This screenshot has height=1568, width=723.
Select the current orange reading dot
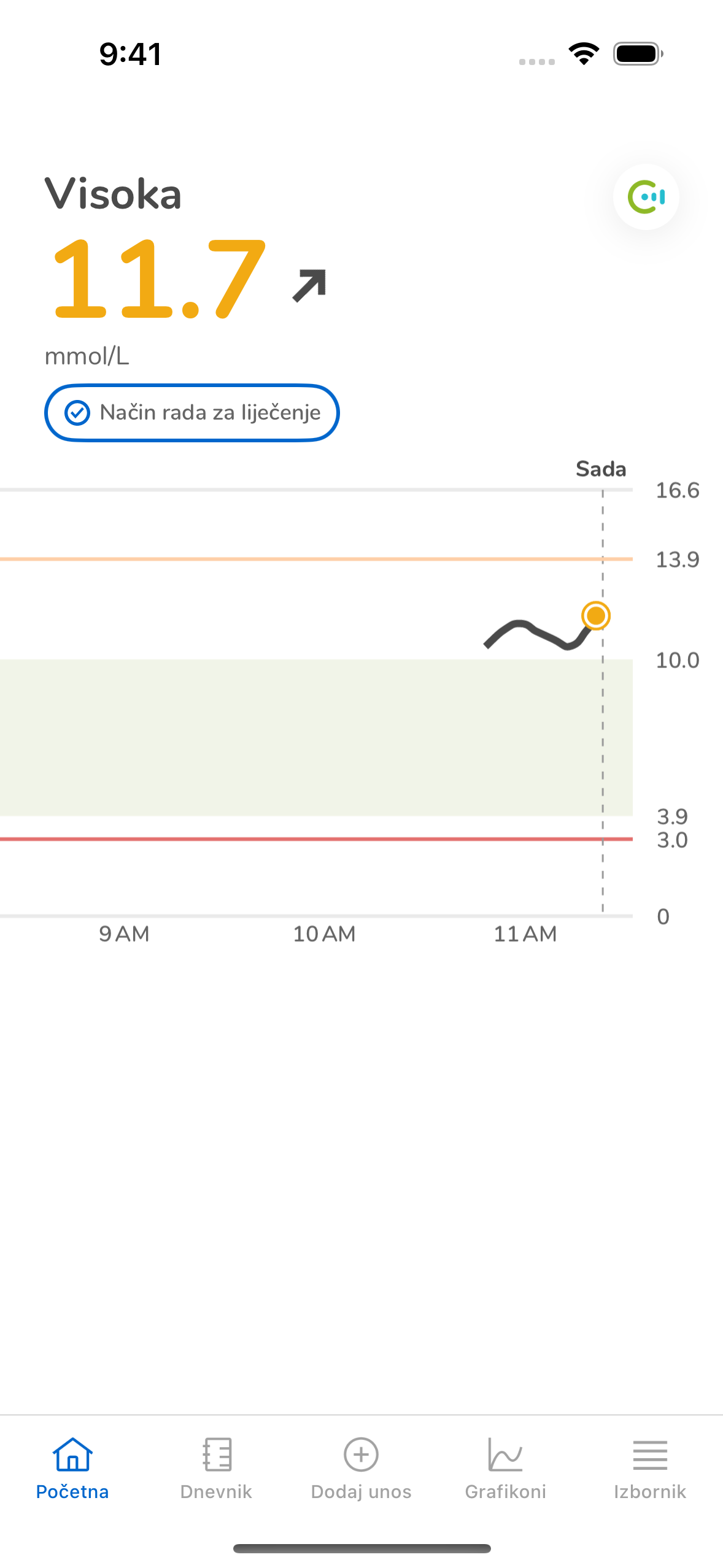595,615
